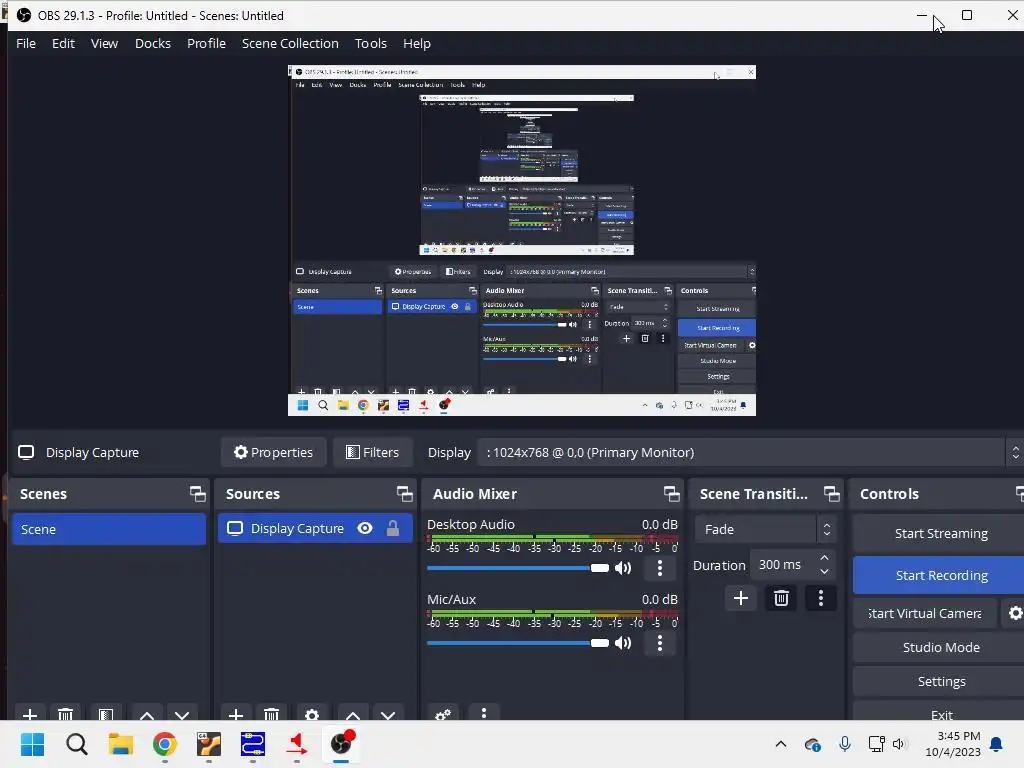Click Start Virtual Camera
Screen dimensions: 1024x768
(925, 613)
